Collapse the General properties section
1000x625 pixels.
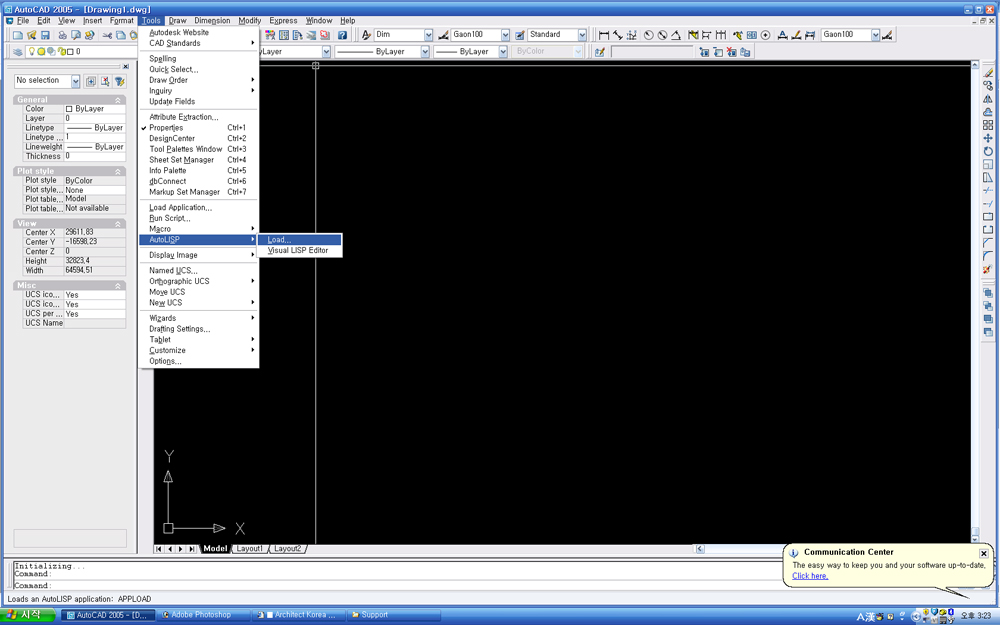coord(118,100)
